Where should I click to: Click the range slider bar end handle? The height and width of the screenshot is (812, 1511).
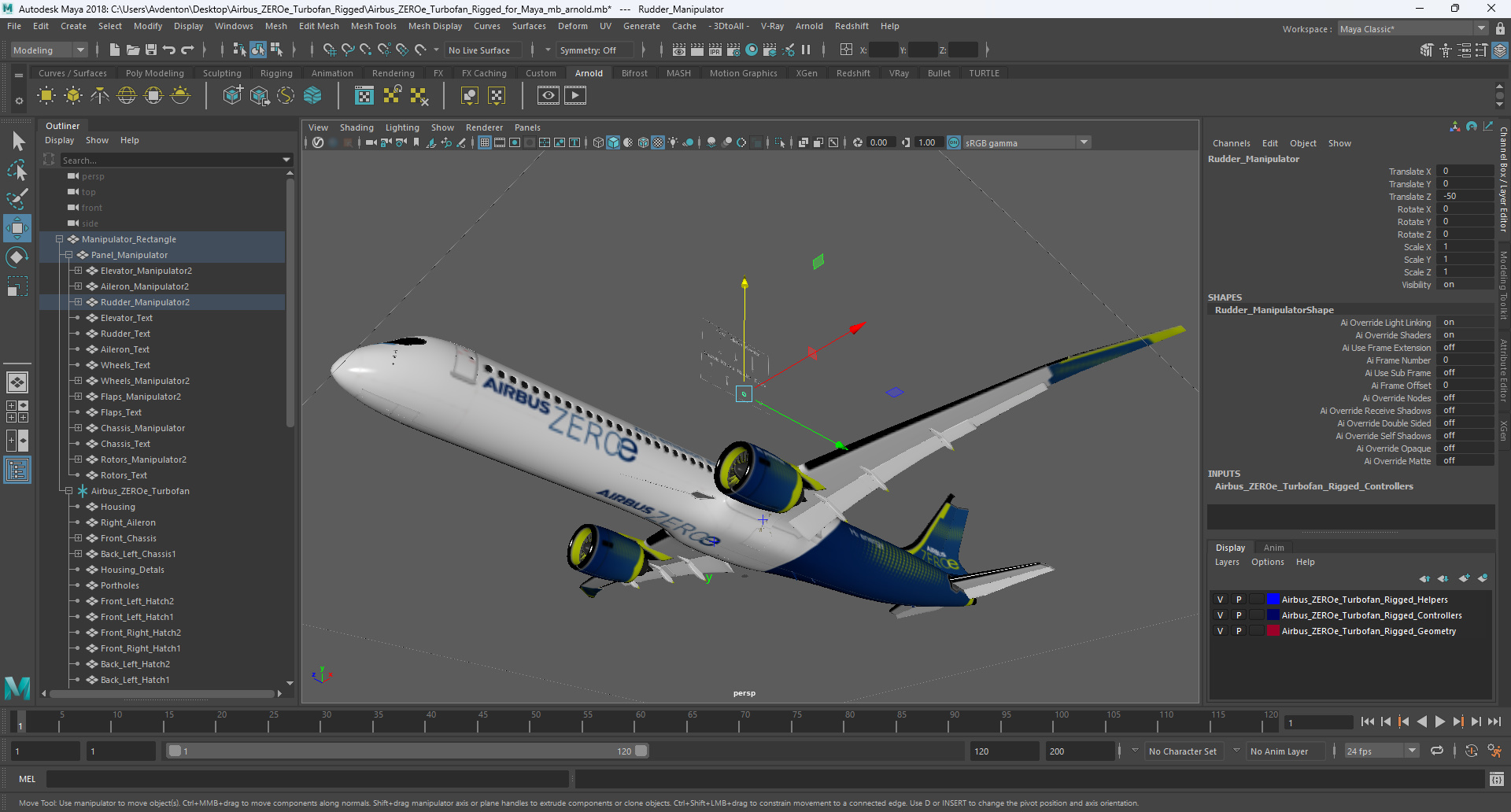point(641,751)
